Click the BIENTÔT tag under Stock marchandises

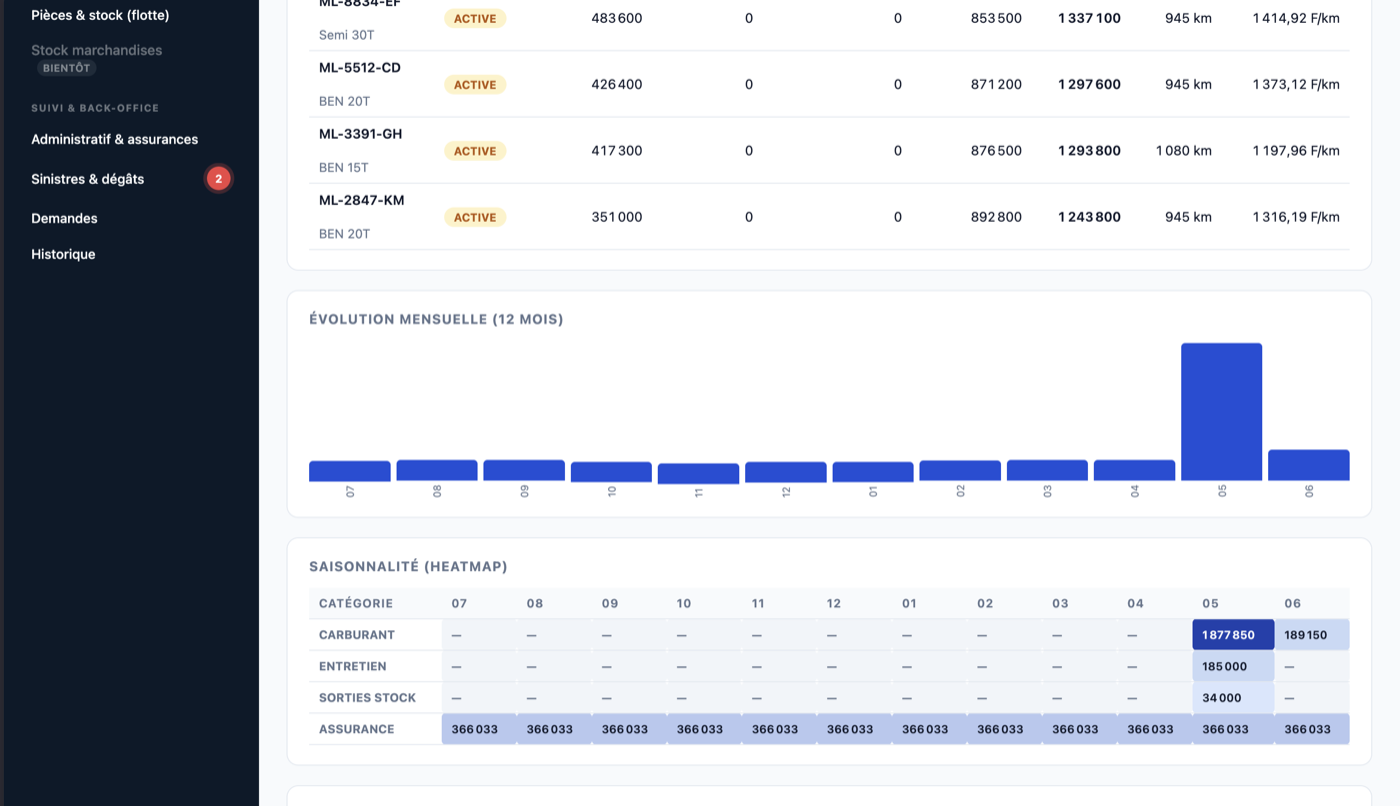(67, 68)
